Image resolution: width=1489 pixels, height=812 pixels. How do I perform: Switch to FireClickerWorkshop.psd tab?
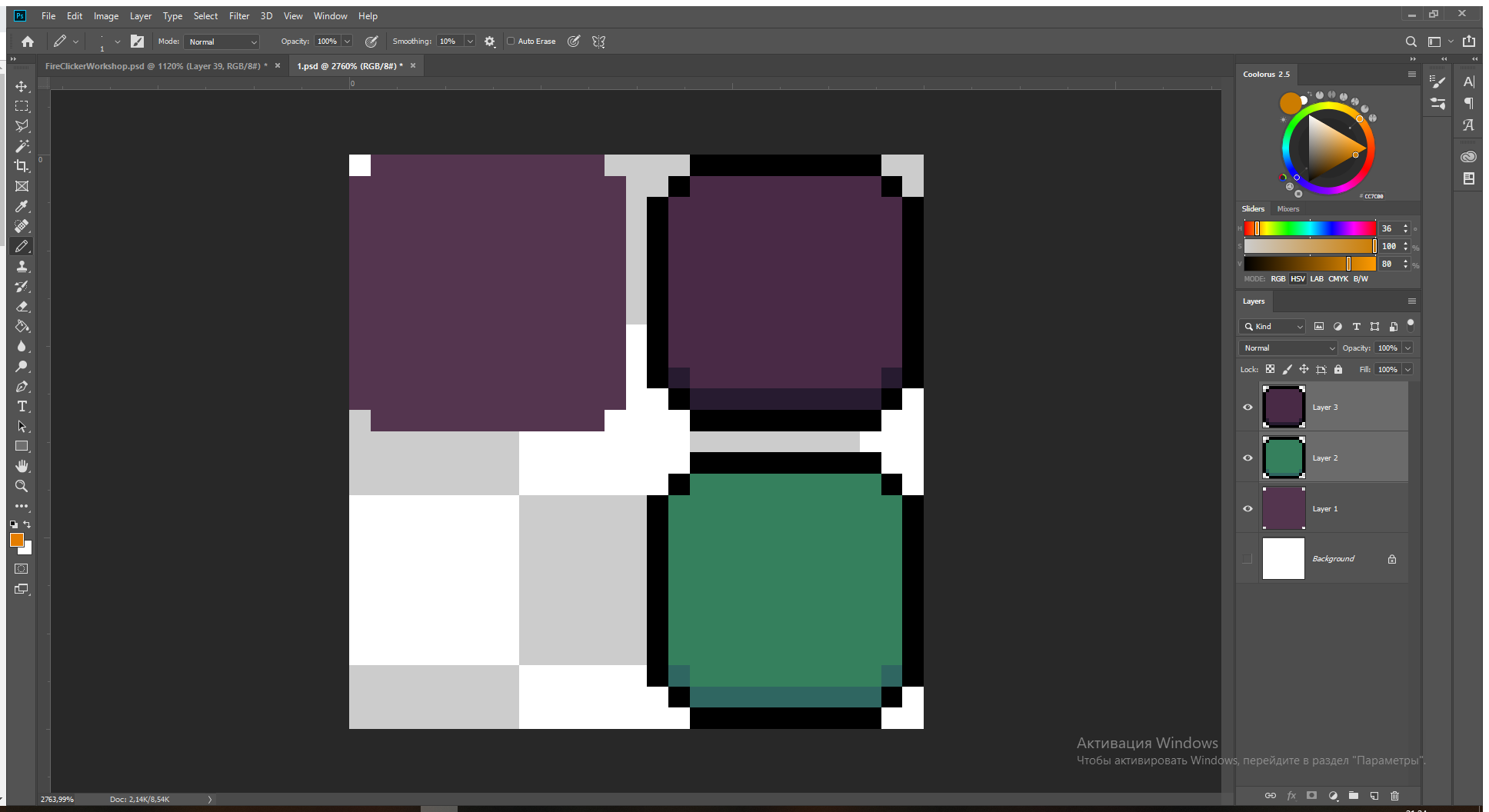point(156,66)
